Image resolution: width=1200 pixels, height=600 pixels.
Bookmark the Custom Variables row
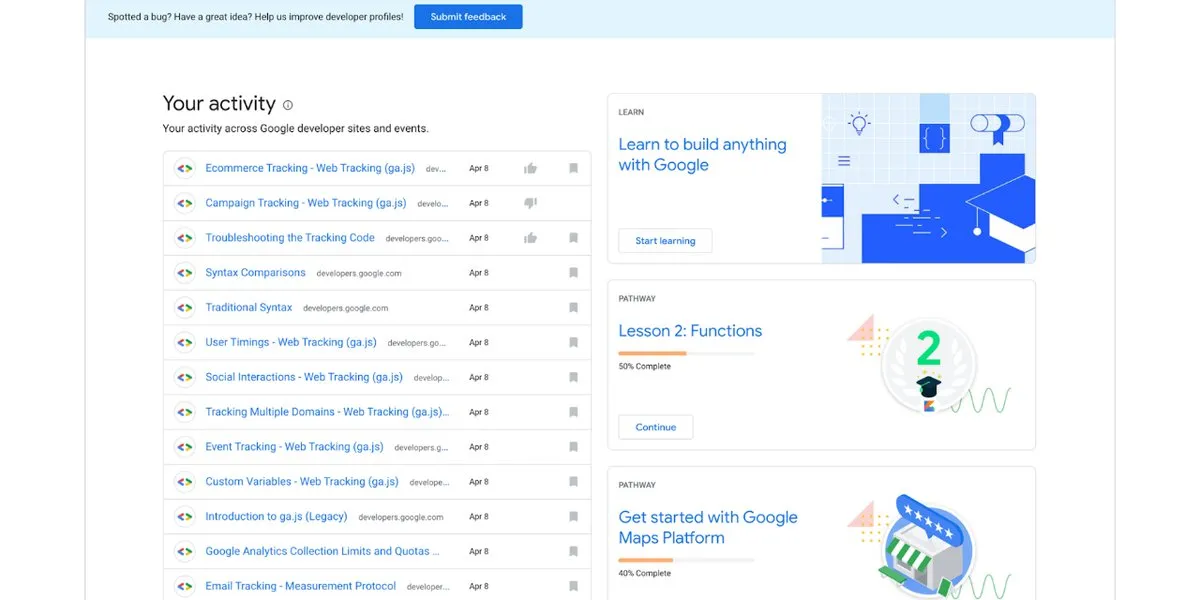574,482
